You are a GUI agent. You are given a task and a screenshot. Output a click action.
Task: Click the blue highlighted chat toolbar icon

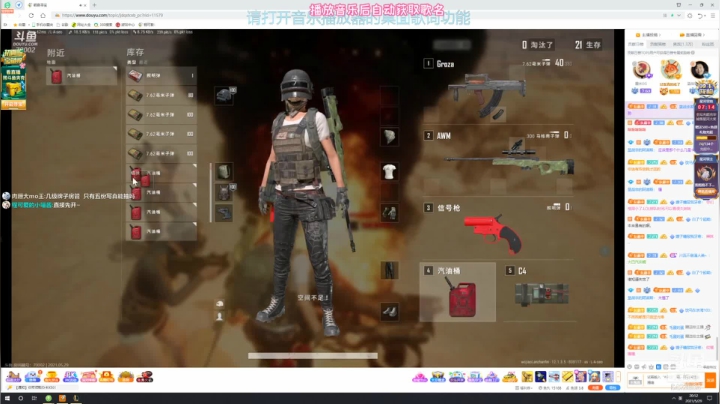pyautogui.click(x=658, y=367)
